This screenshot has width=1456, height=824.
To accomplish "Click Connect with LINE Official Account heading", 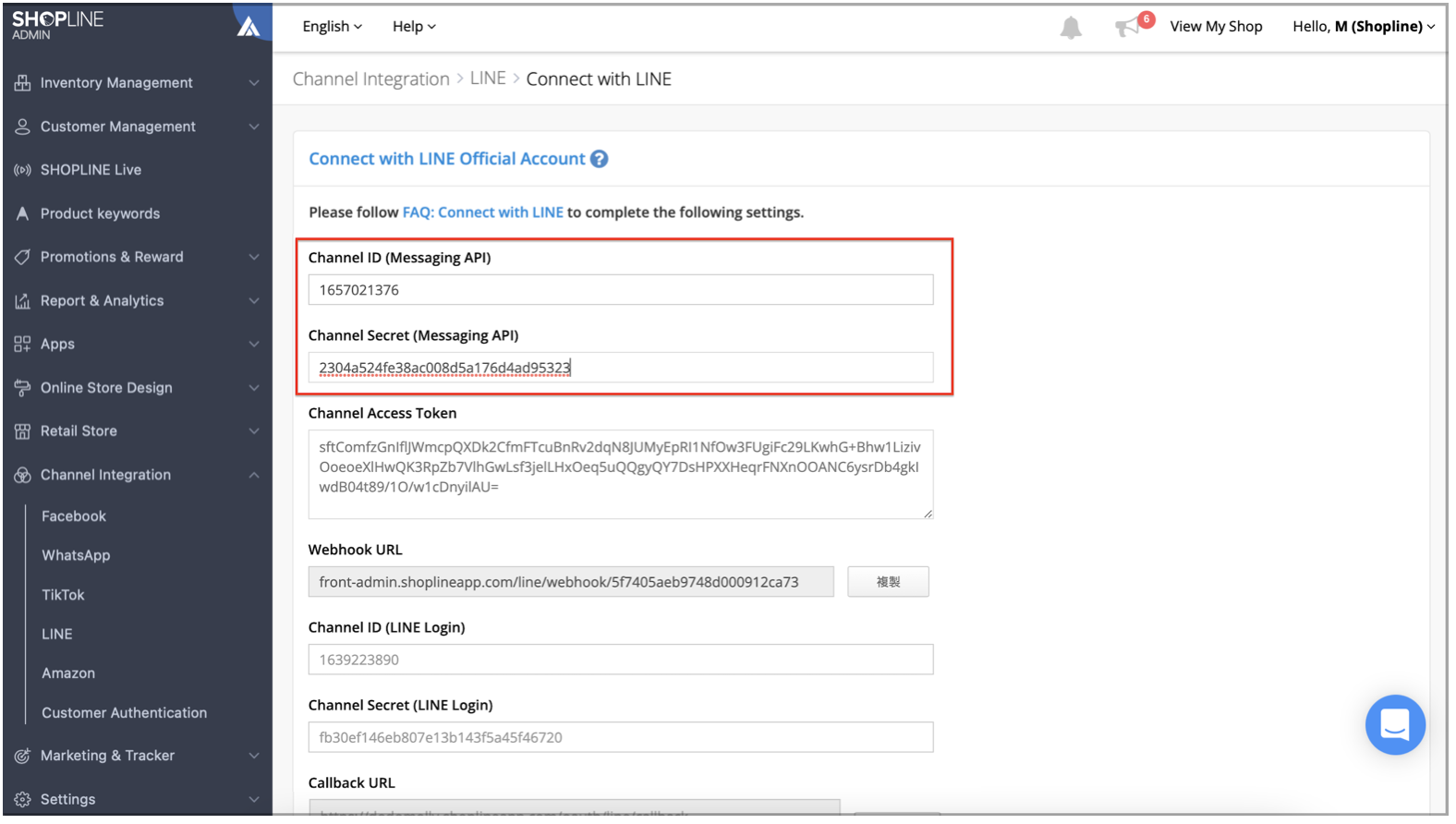I will coord(447,159).
